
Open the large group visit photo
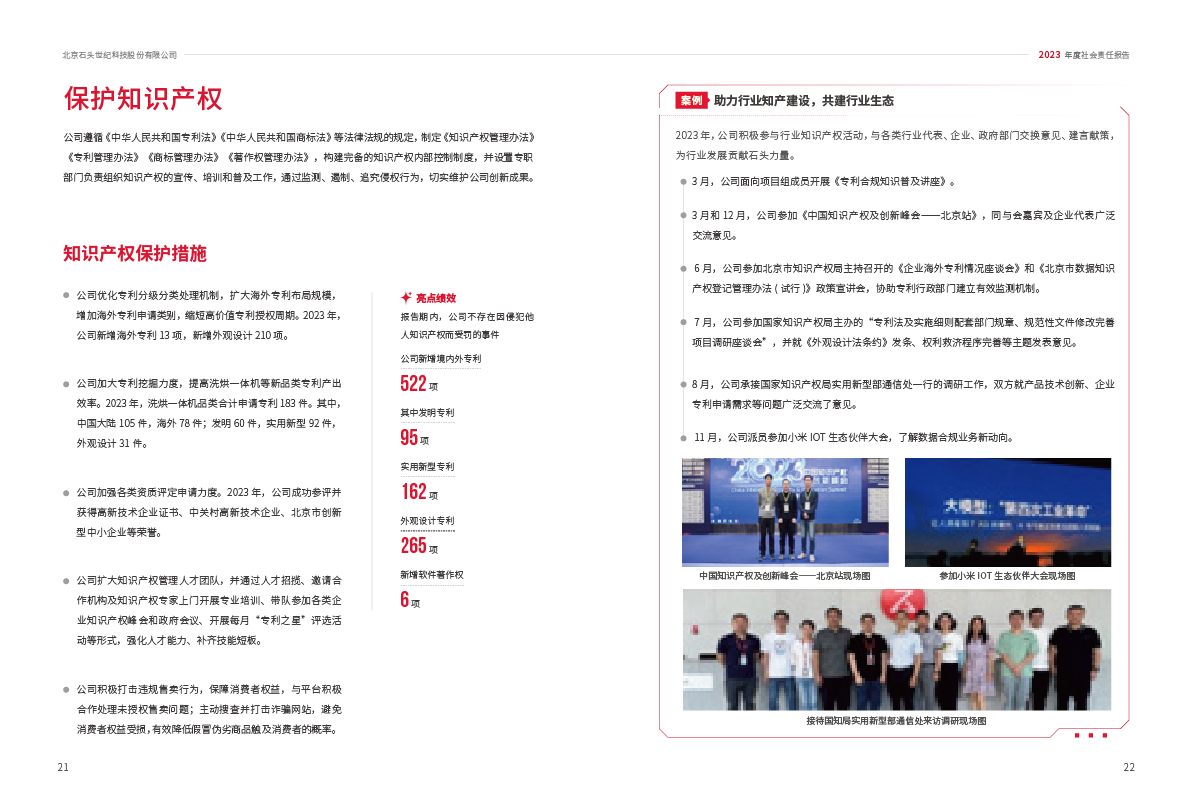pos(896,650)
